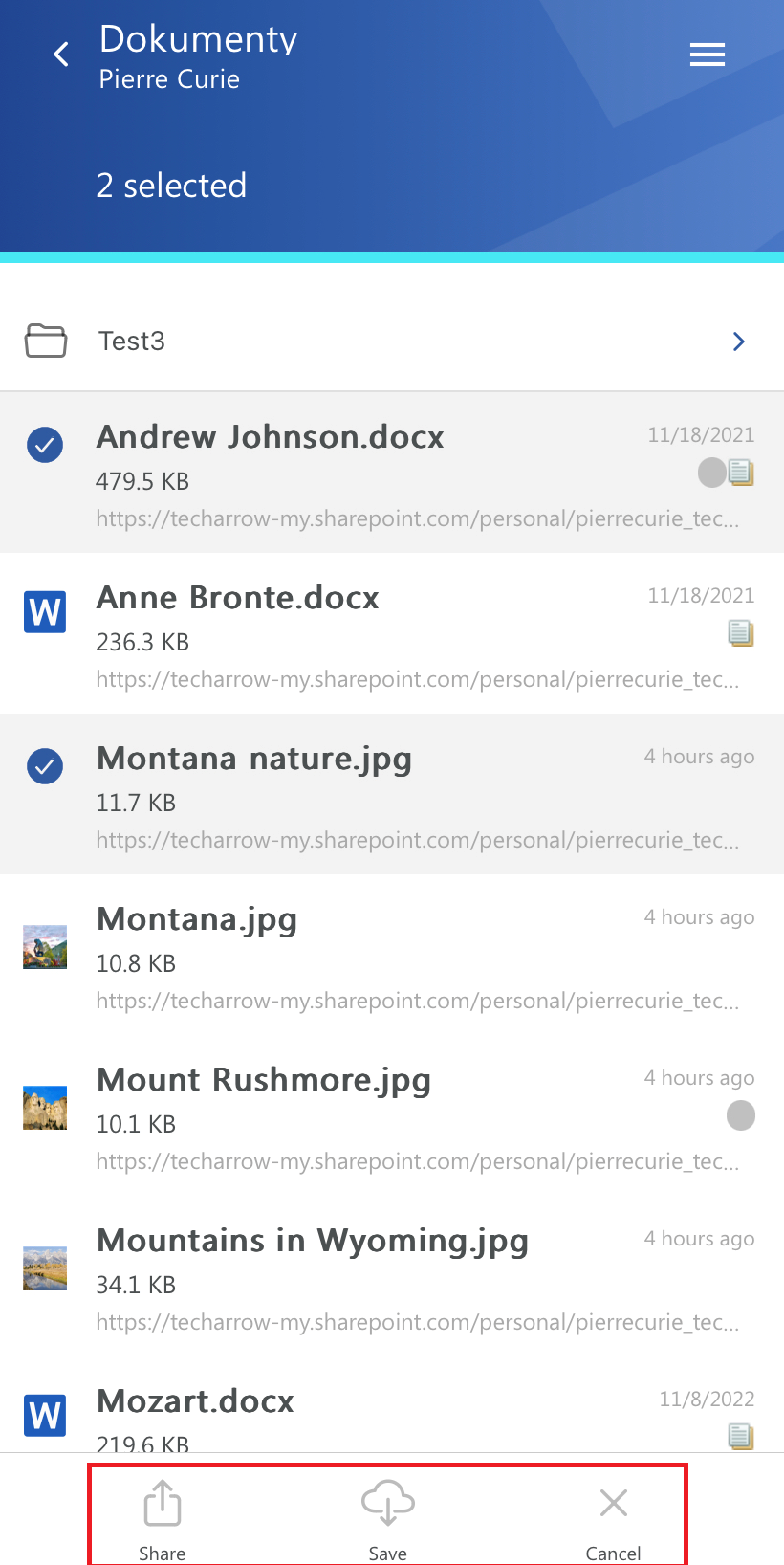Click the document note icon on Anne Bronte.docx

(x=741, y=632)
